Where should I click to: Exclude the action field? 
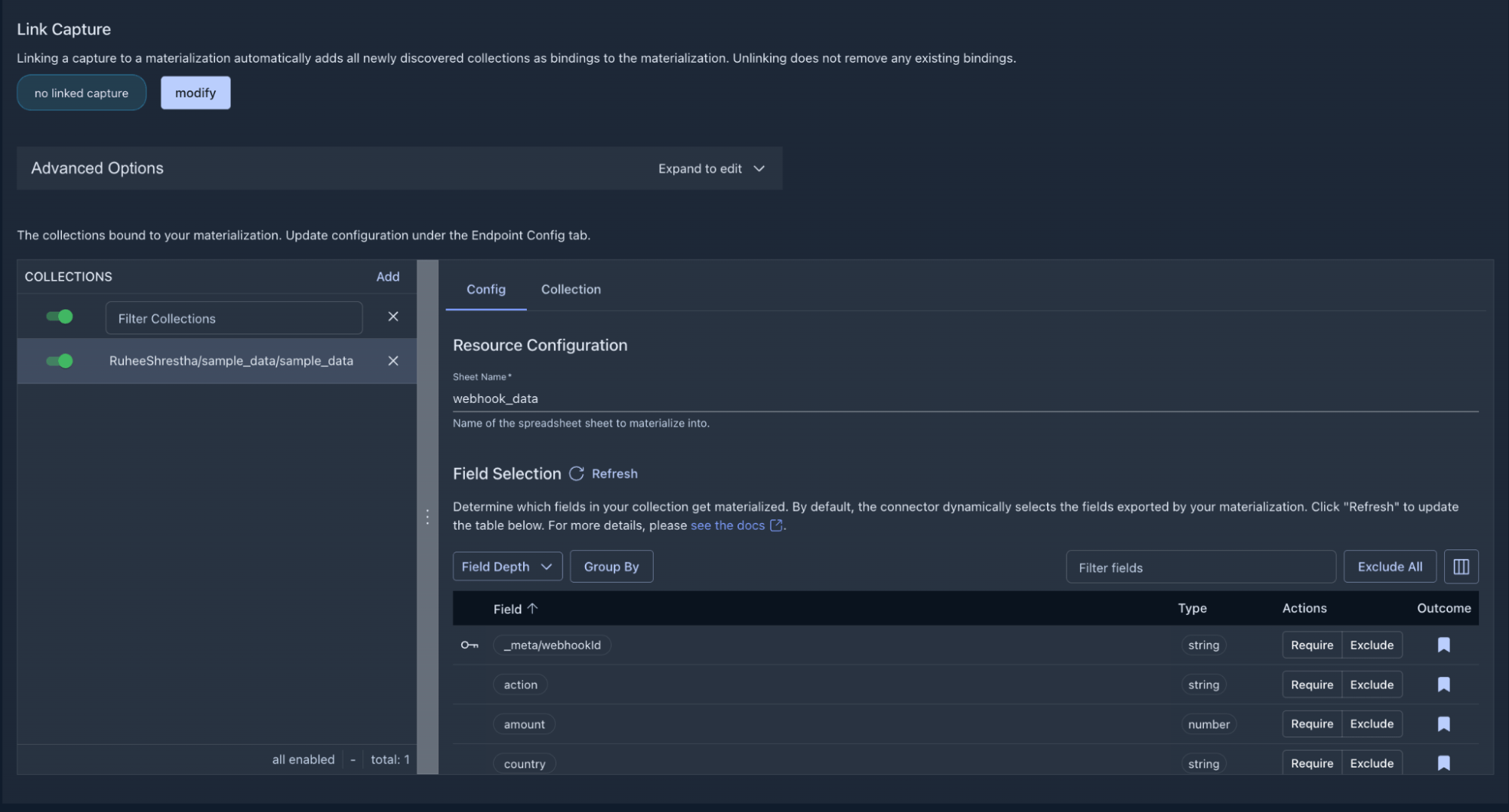pyautogui.click(x=1372, y=684)
